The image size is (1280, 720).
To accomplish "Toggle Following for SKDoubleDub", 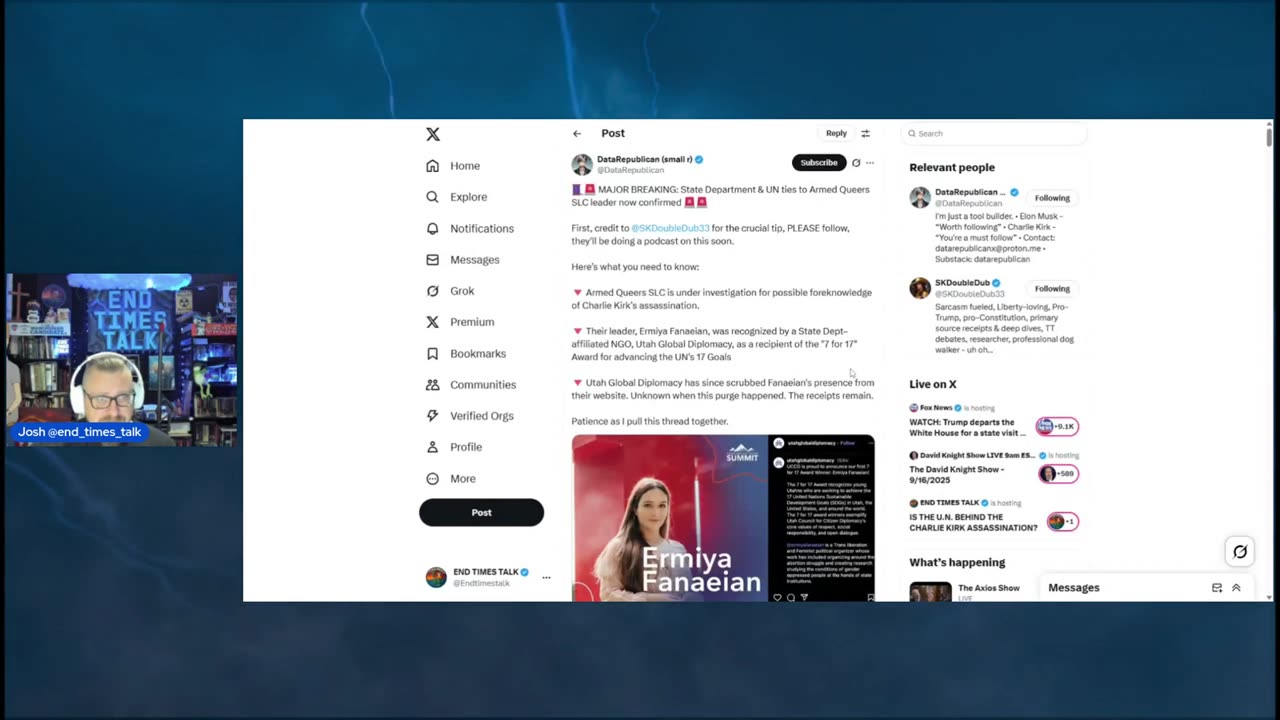I will coord(1052,289).
